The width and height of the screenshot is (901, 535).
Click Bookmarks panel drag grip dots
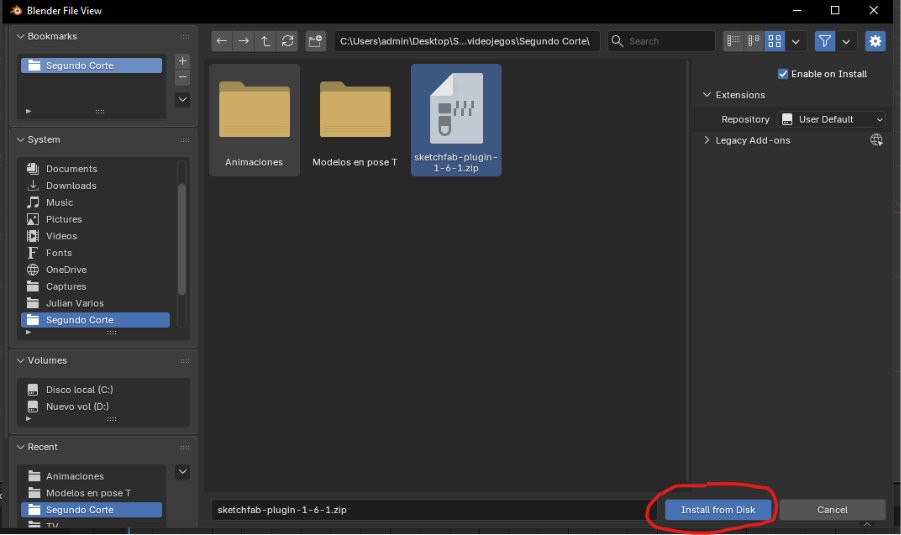click(x=184, y=37)
